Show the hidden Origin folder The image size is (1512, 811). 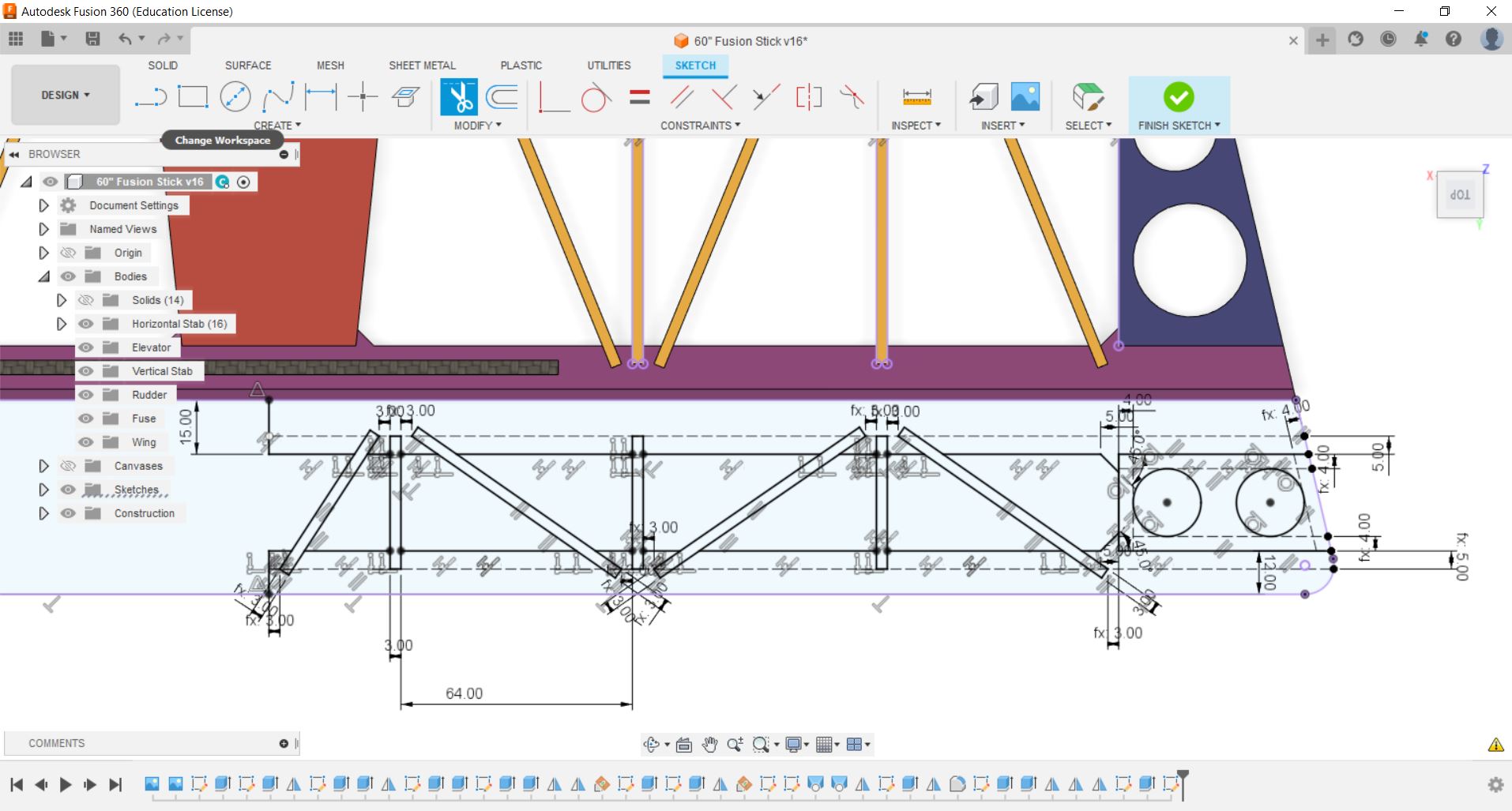(69, 253)
